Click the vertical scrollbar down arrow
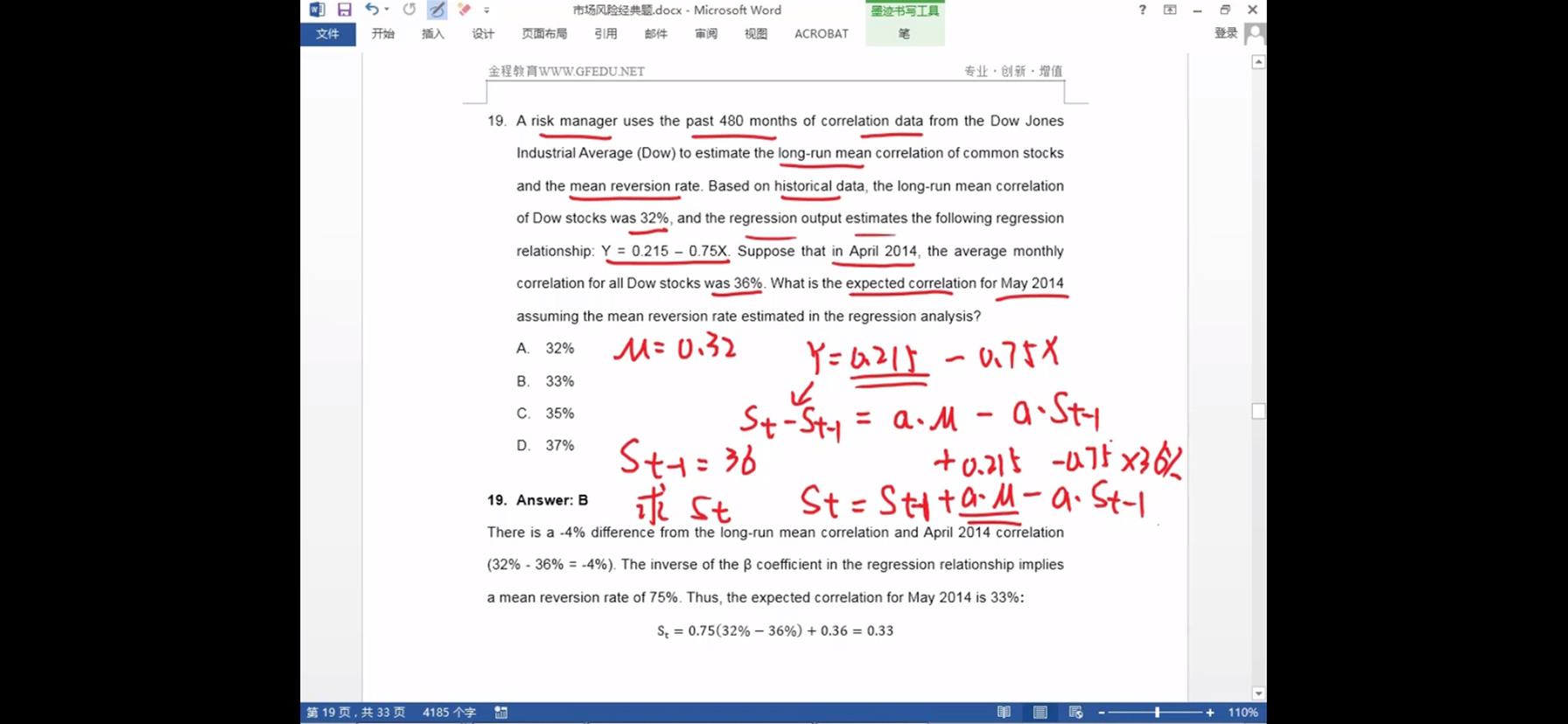Viewport: 1568px width, 724px height. coord(1258,693)
